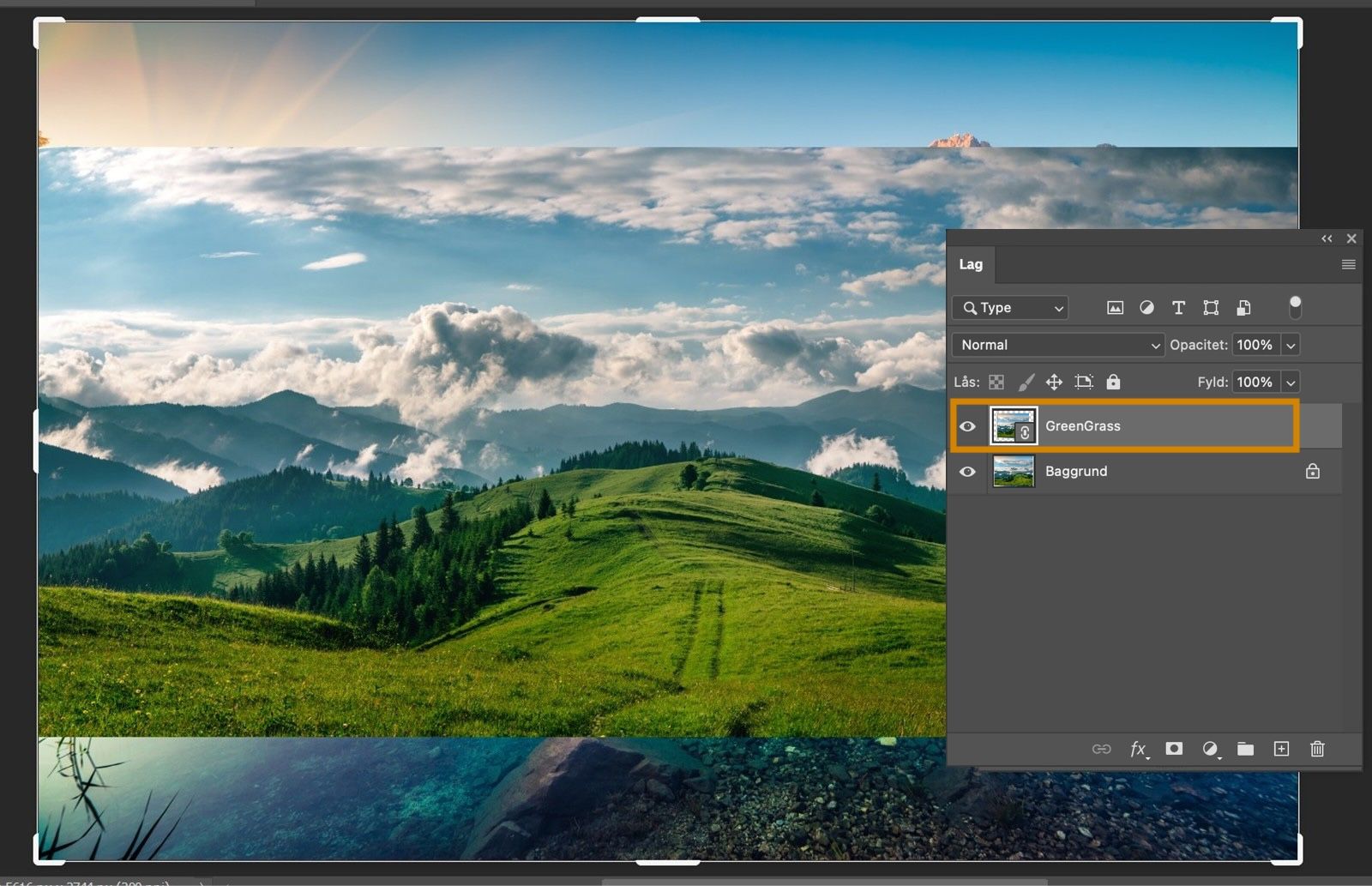Create a new group folder
1372x886 pixels.
pyautogui.click(x=1246, y=749)
